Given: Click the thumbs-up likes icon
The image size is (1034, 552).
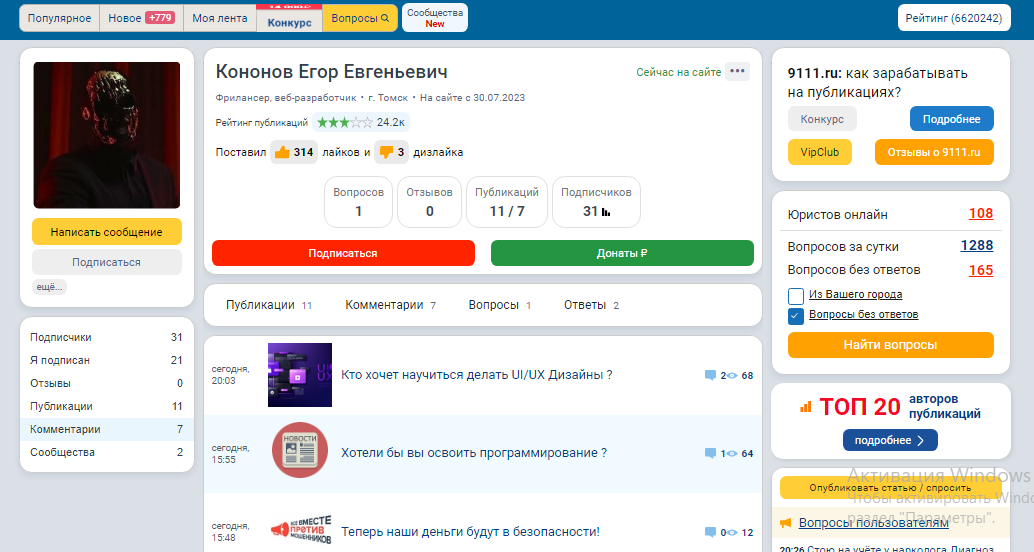Looking at the screenshot, I should 282,153.
